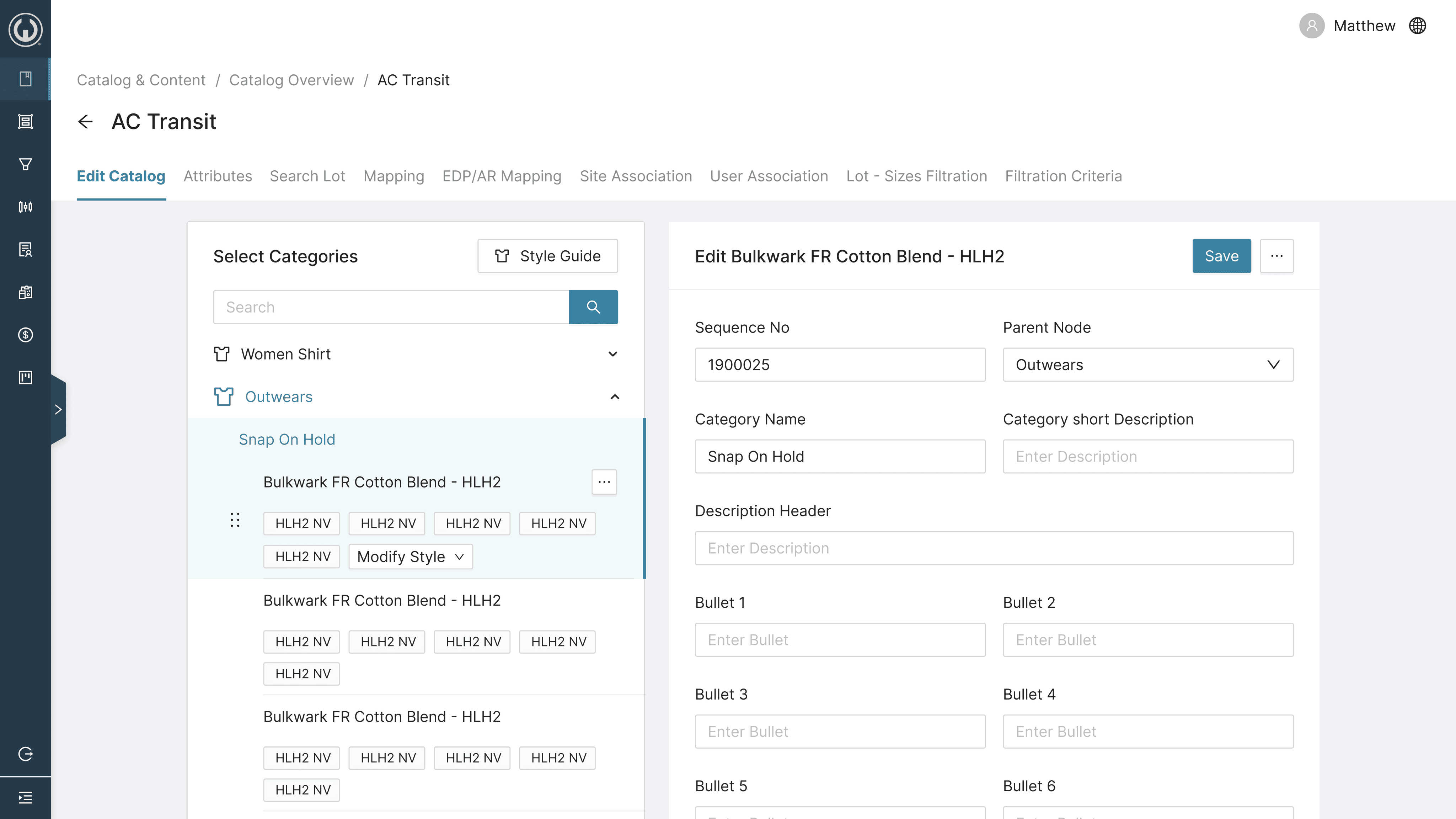Image resolution: width=1456 pixels, height=819 pixels.
Task: Open more options next to Save
Action: point(1276,256)
